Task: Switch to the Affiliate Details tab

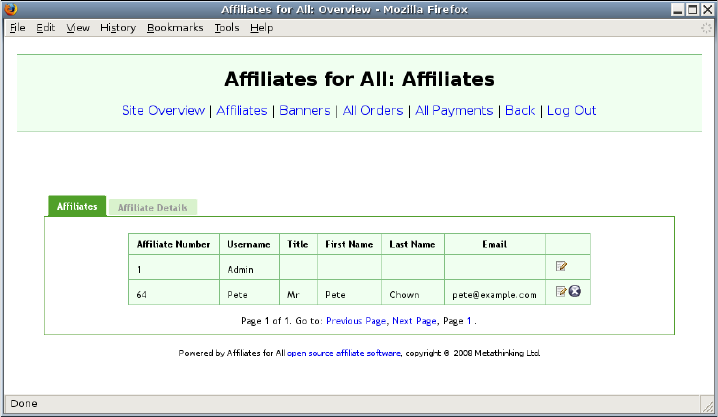Action: (x=152, y=207)
